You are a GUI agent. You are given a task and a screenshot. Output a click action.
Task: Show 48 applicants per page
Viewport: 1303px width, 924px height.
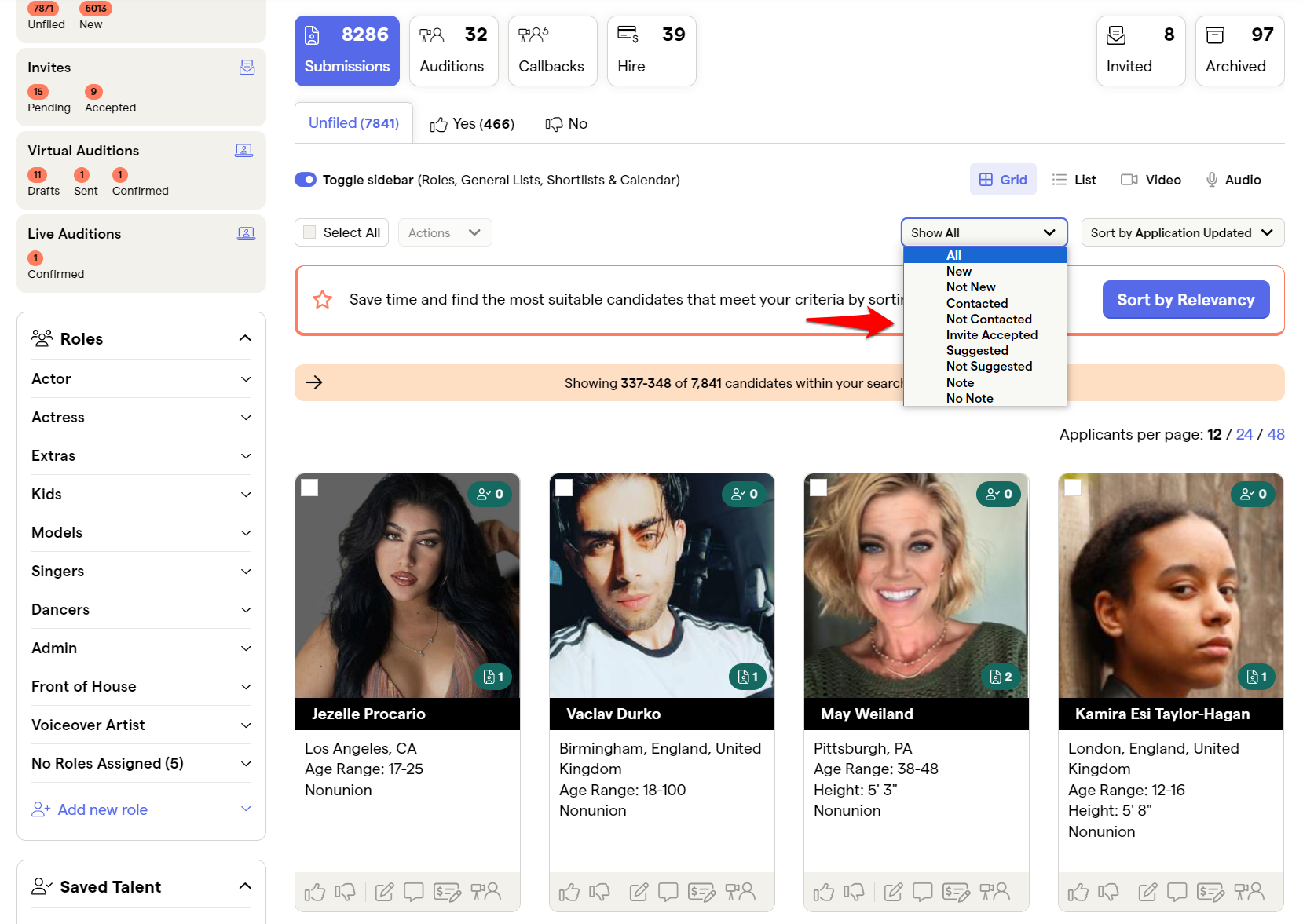click(x=1276, y=433)
